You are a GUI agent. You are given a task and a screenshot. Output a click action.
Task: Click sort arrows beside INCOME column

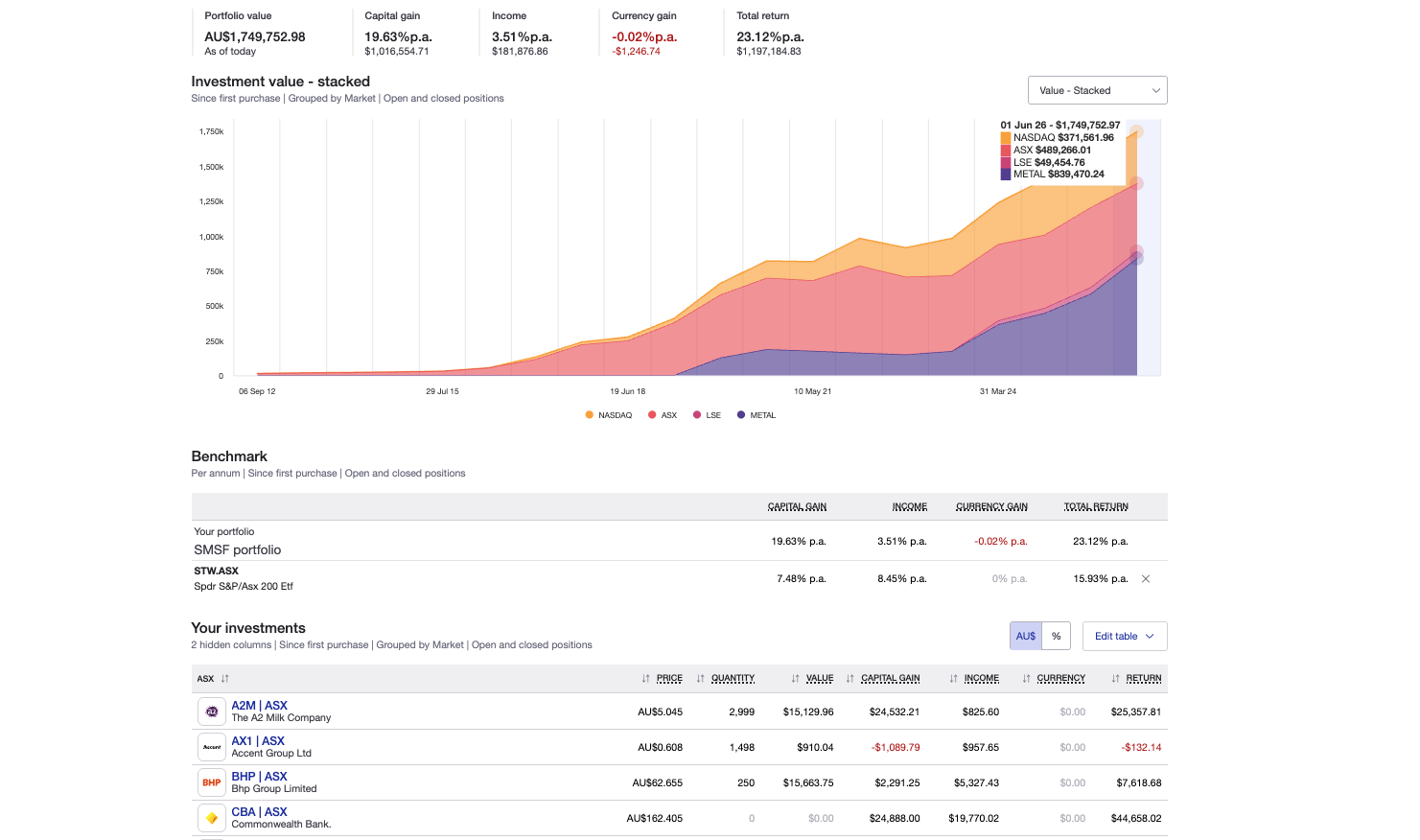click(x=953, y=678)
